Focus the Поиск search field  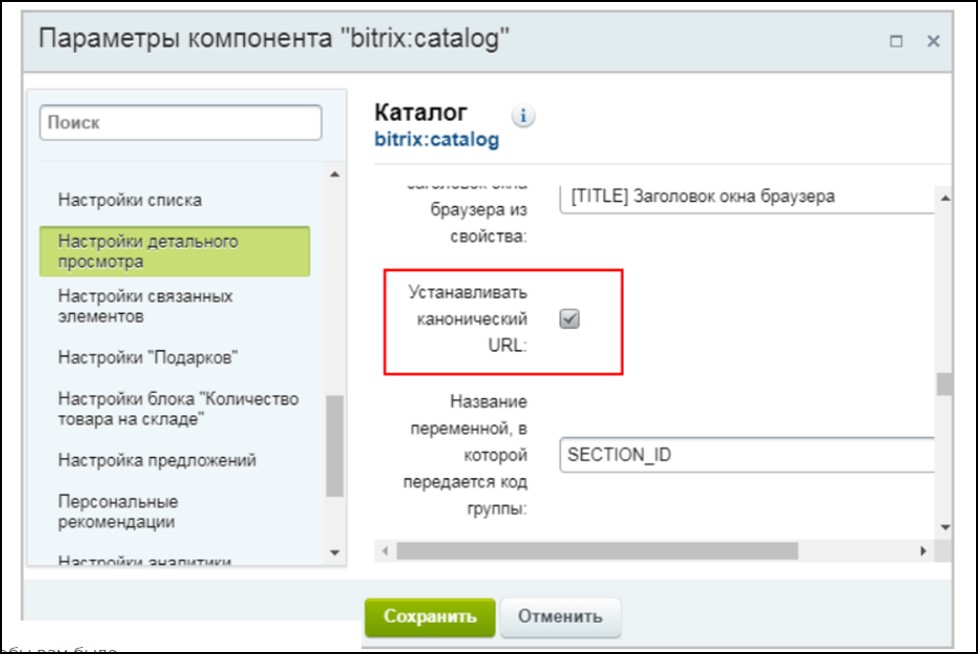point(181,122)
